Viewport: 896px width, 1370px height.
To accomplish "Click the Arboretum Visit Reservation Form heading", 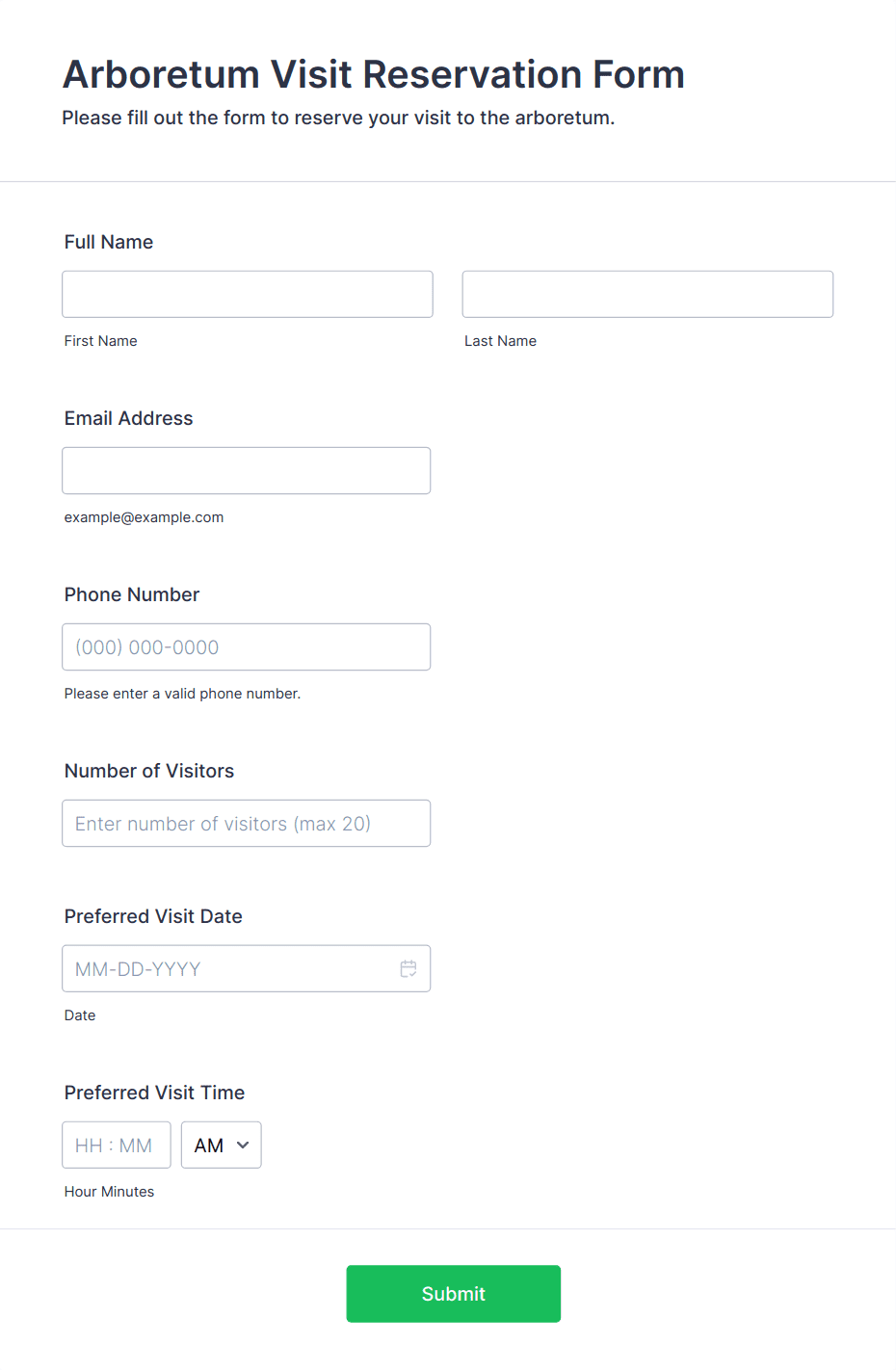I will click(x=374, y=74).
